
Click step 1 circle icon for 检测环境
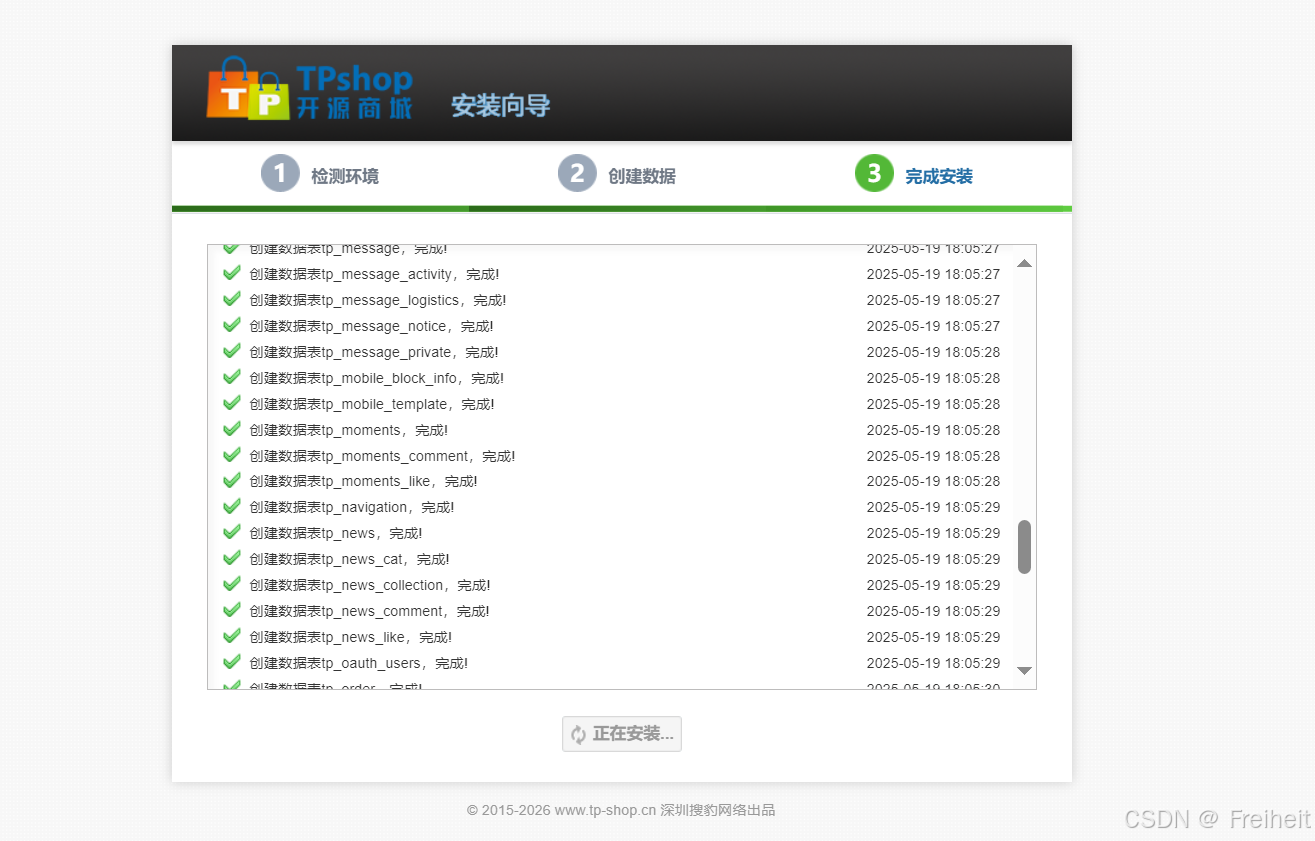pyautogui.click(x=280, y=173)
